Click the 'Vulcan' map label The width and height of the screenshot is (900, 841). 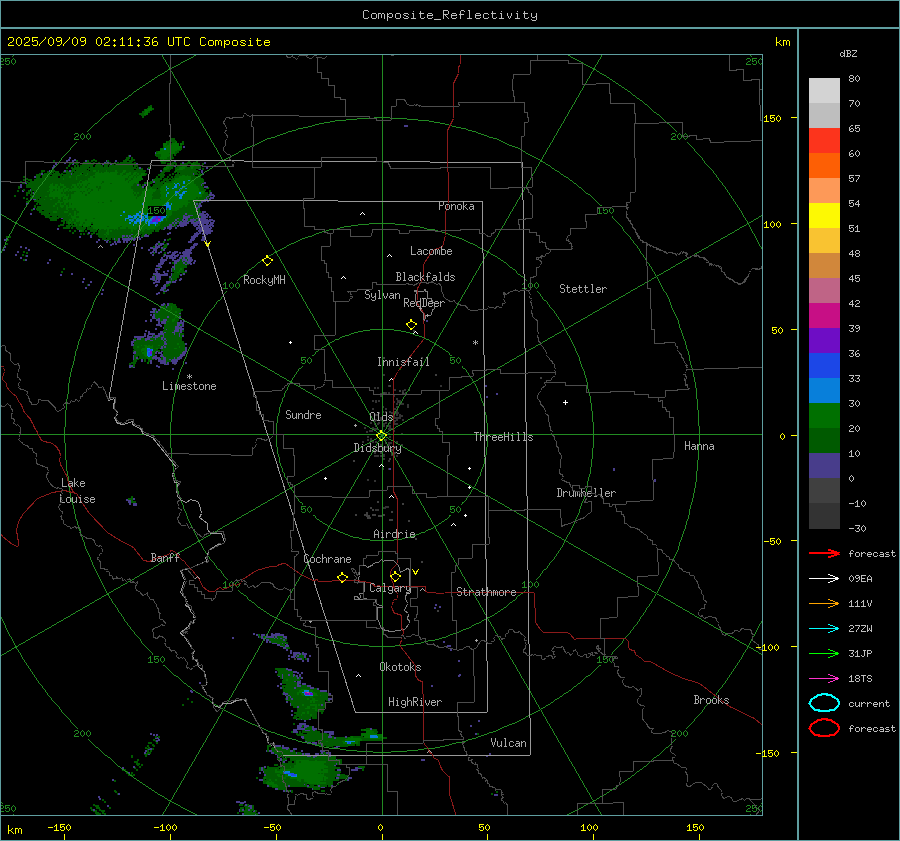(x=508, y=743)
